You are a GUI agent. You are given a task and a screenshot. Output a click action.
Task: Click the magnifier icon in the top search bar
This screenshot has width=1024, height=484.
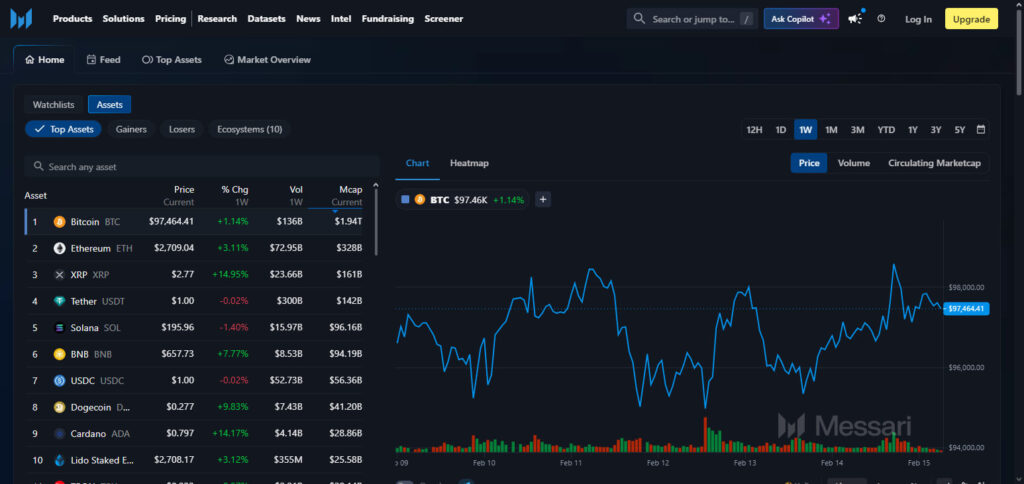(x=639, y=19)
